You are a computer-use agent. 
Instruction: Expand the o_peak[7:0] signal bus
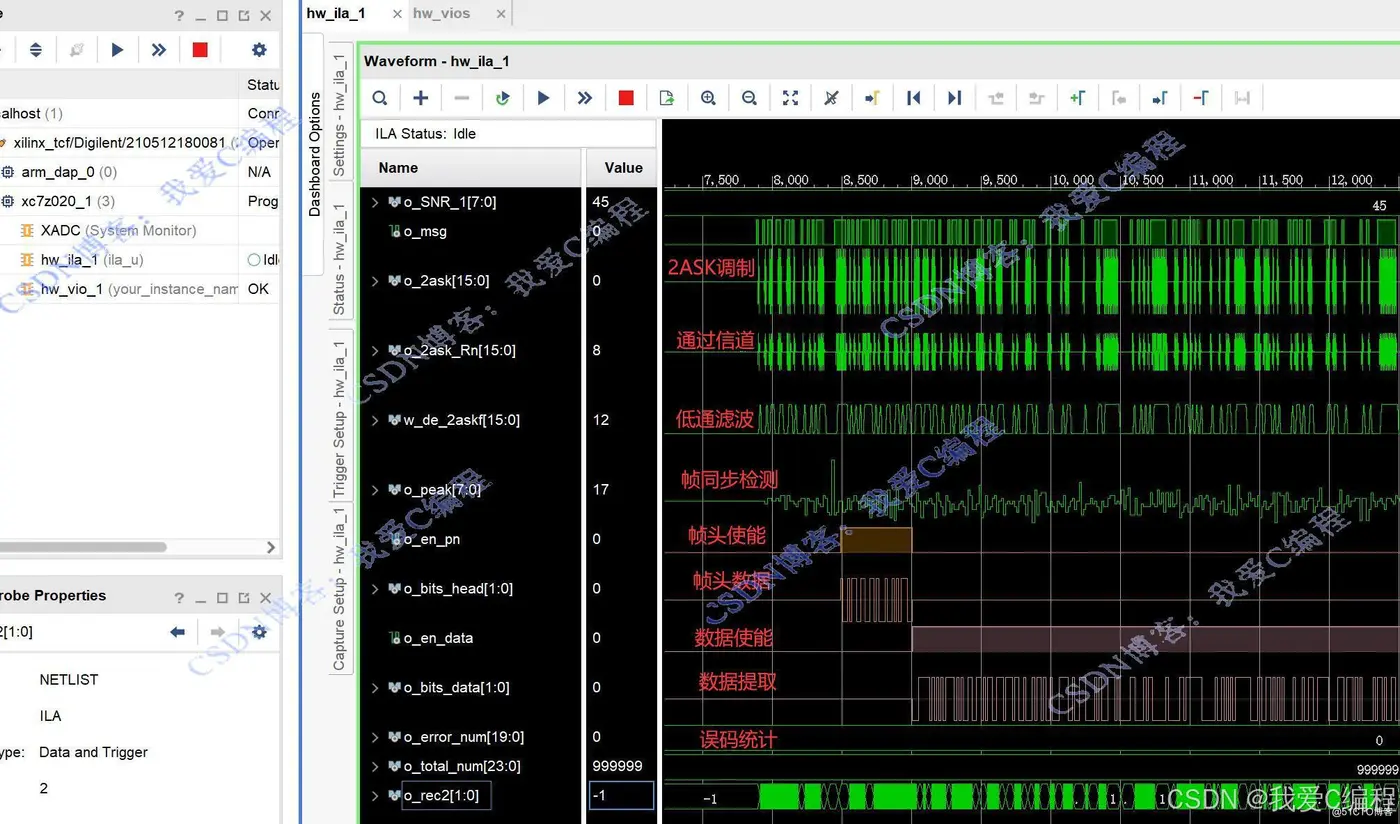coord(375,490)
